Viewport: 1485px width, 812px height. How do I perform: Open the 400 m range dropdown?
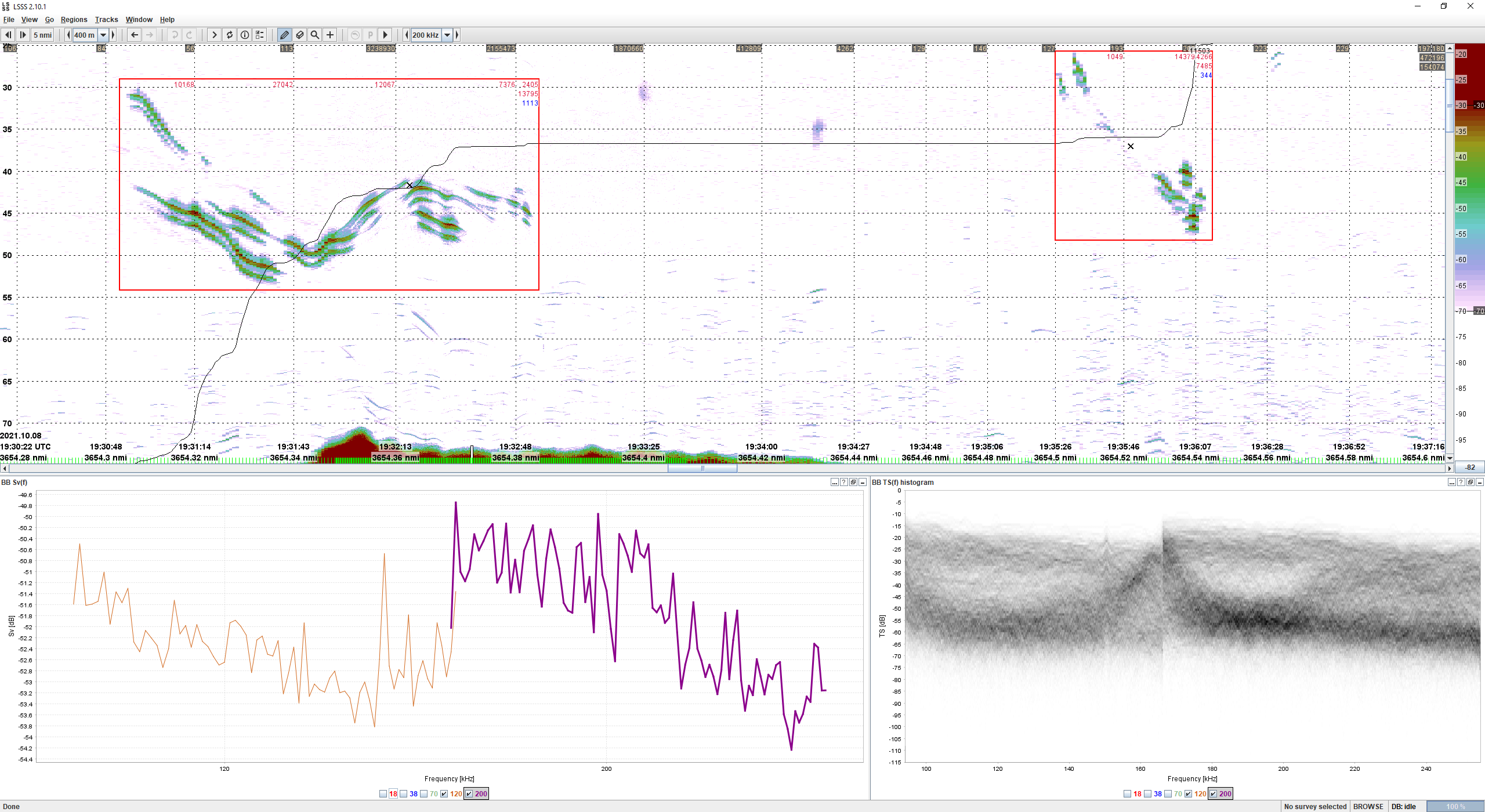[x=103, y=34]
